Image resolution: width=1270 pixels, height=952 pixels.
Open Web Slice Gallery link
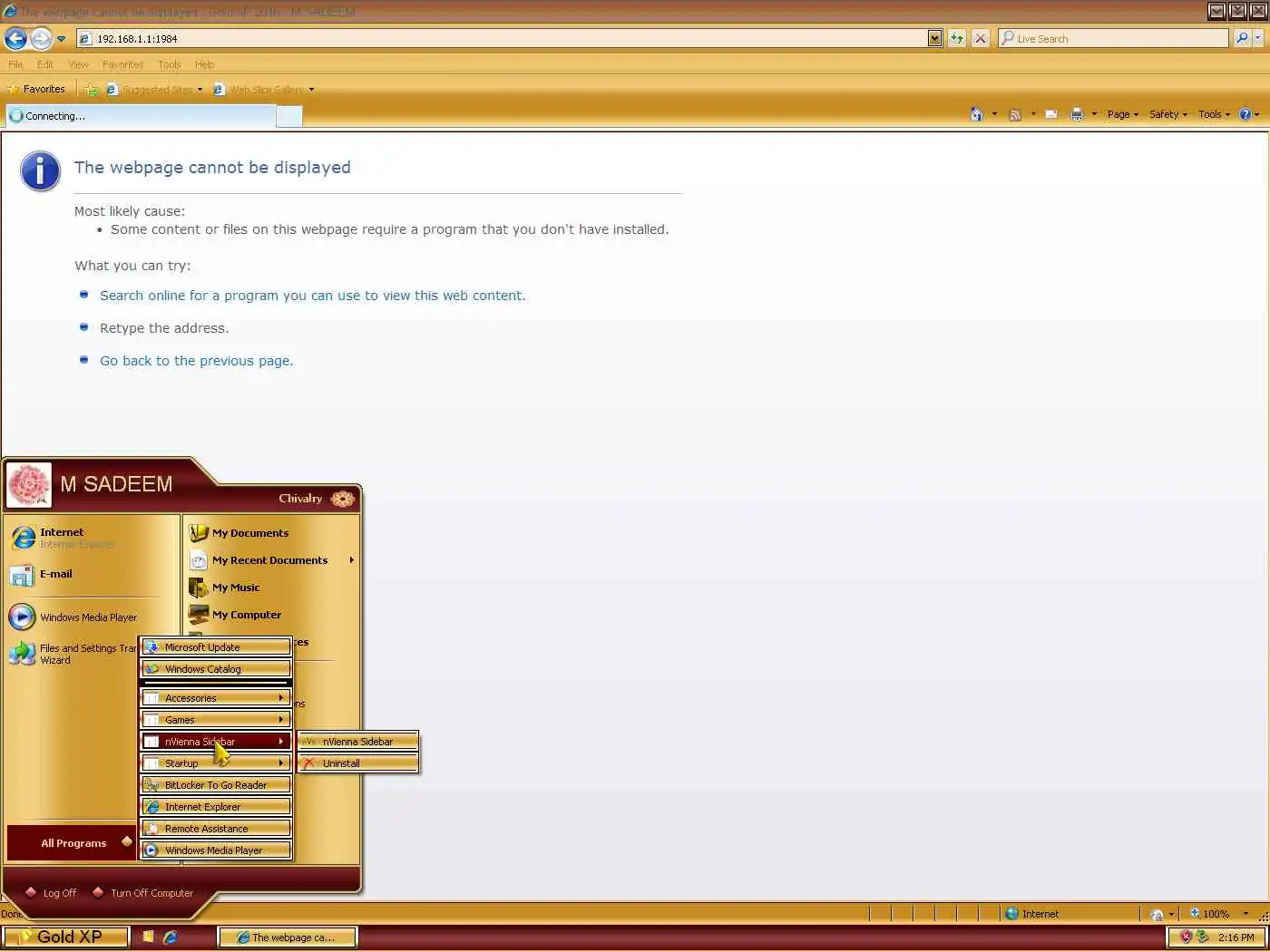pyautogui.click(x=263, y=90)
